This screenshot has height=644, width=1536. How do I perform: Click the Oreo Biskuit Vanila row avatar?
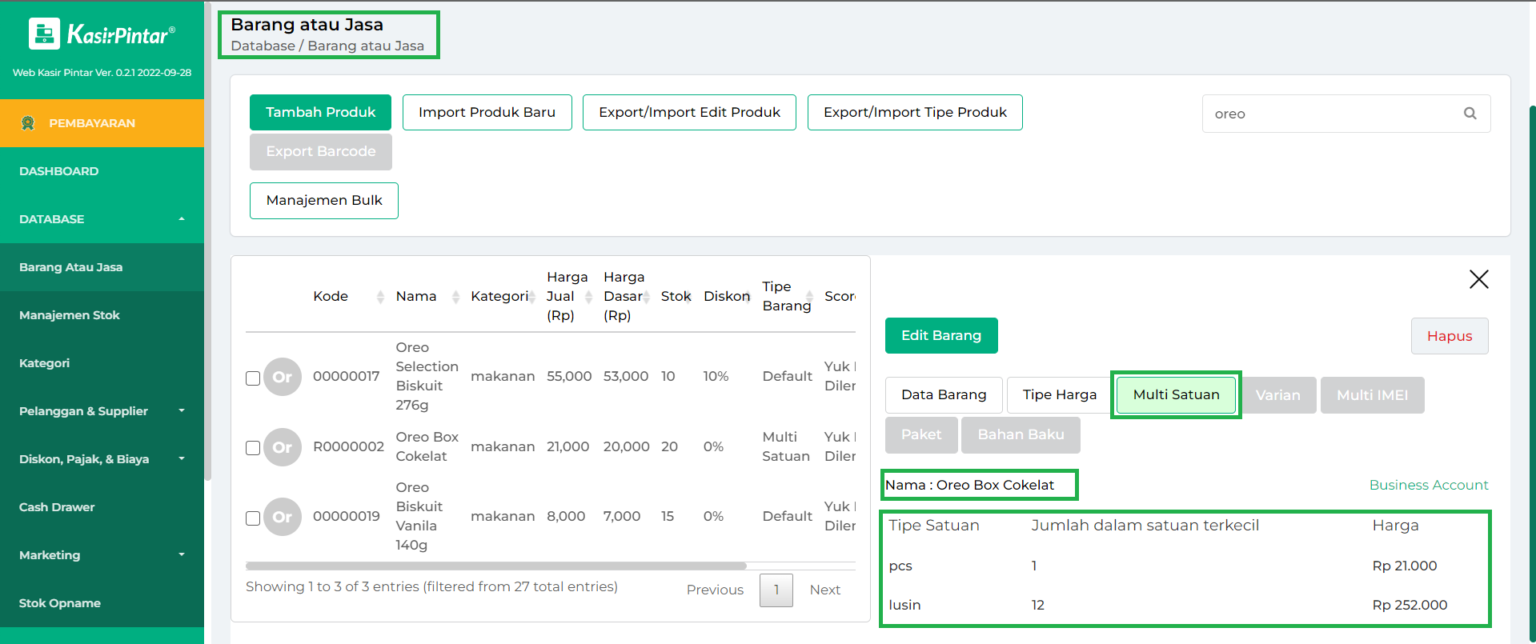pyautogui.click(x=282, y=516)
